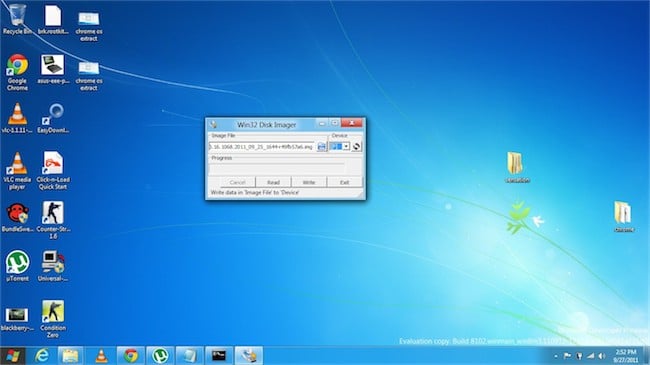Click the Chrome icon on the taskbar
Viewport: 650px width, 365px height.
pos(131,356)
